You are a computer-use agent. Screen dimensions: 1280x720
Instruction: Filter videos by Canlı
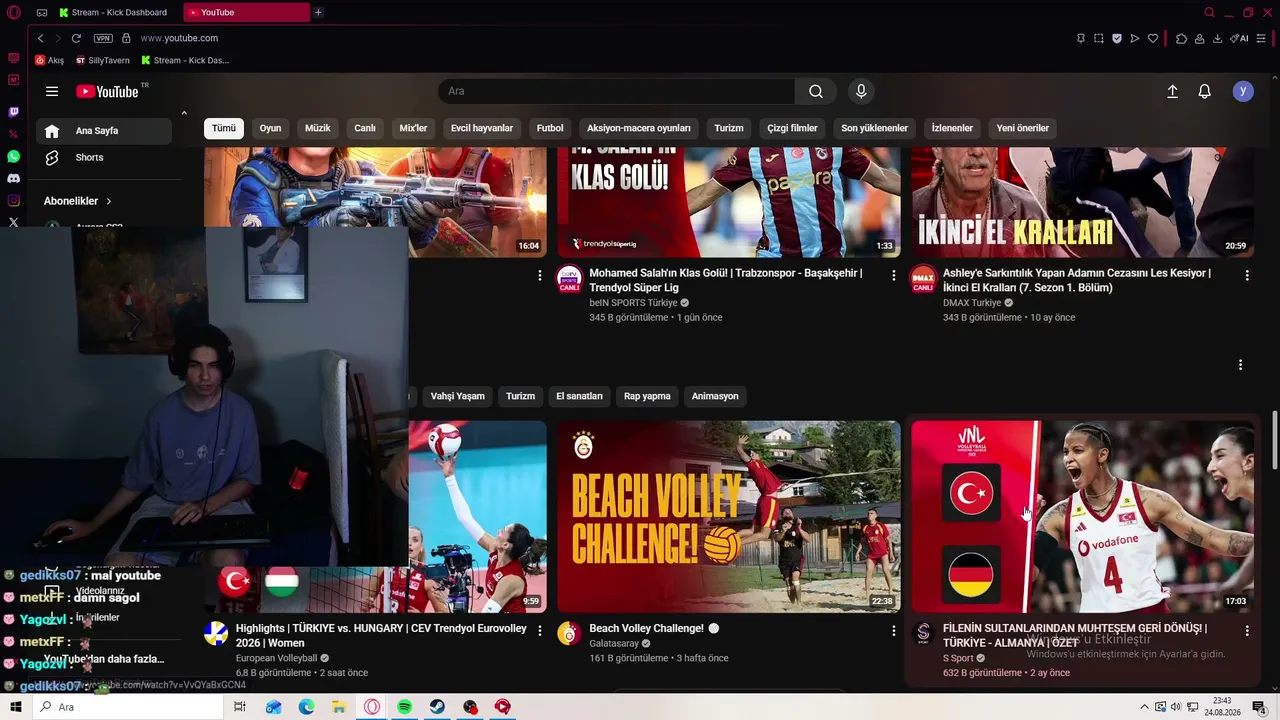point(365,128)
